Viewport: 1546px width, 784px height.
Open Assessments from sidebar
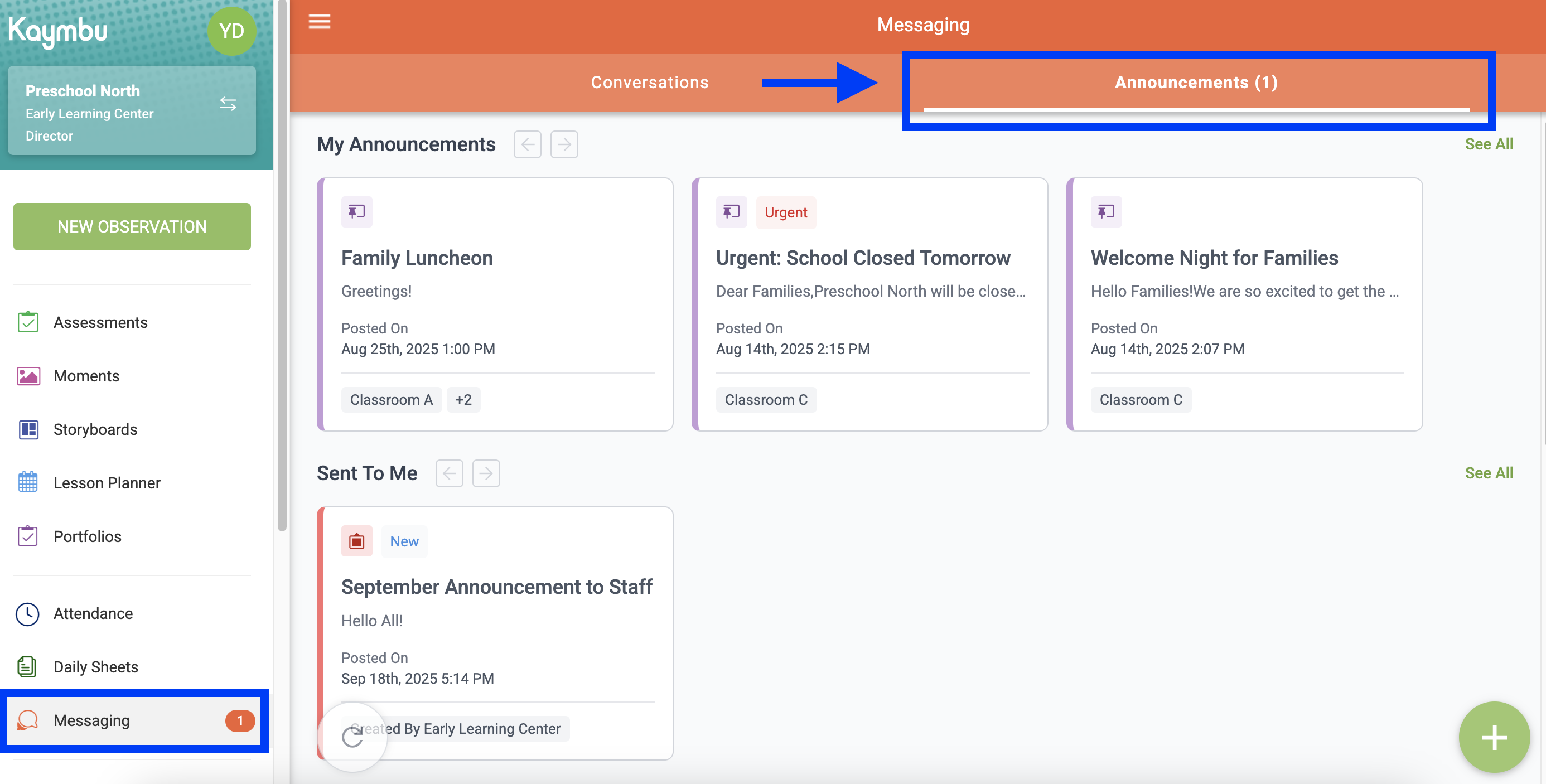coord(100,322)
